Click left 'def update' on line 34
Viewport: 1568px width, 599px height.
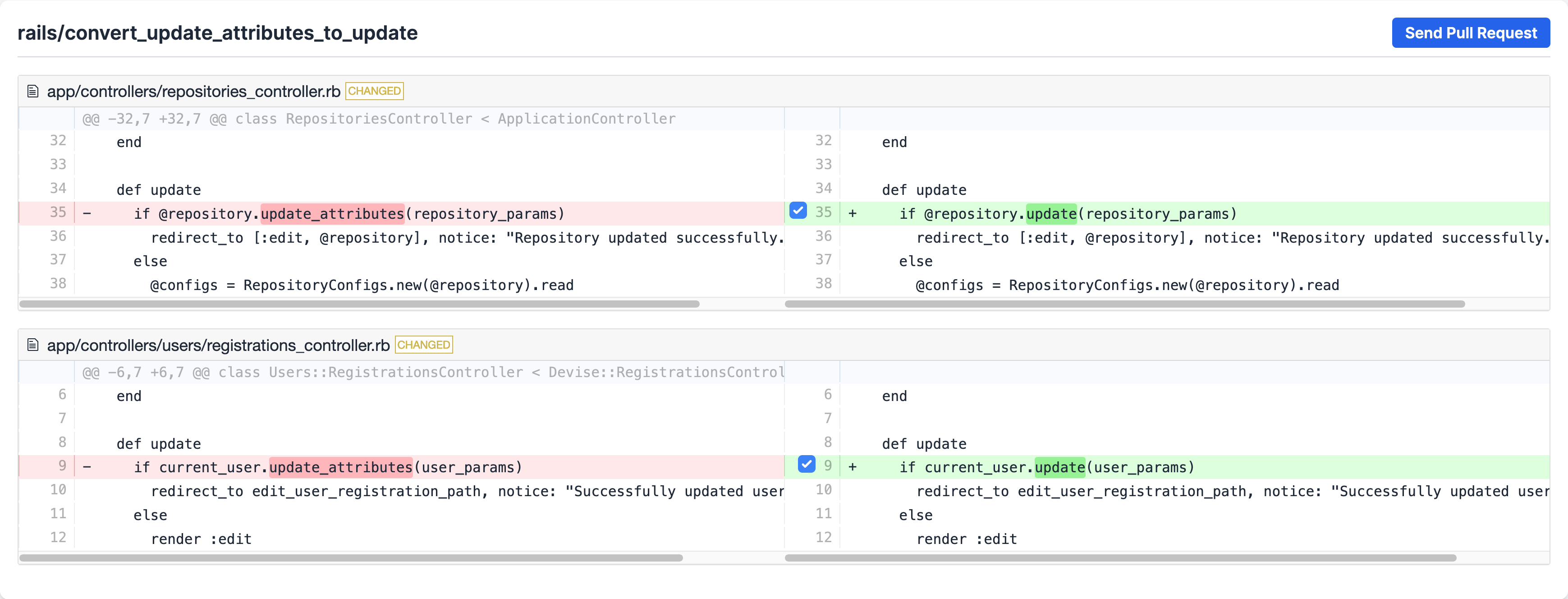[x=158, y=190]
